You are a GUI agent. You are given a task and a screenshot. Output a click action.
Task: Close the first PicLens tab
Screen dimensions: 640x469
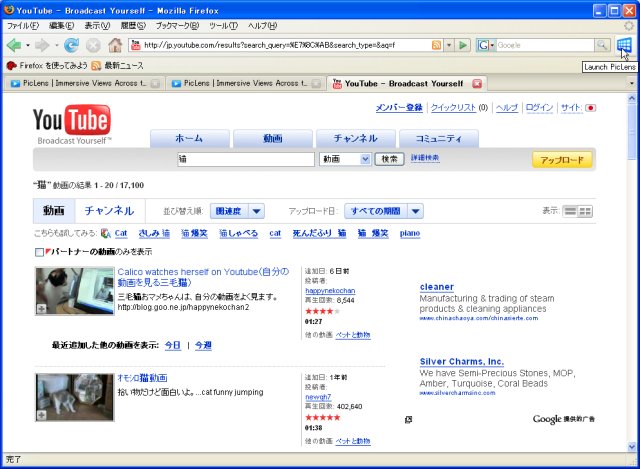(155, 83)
